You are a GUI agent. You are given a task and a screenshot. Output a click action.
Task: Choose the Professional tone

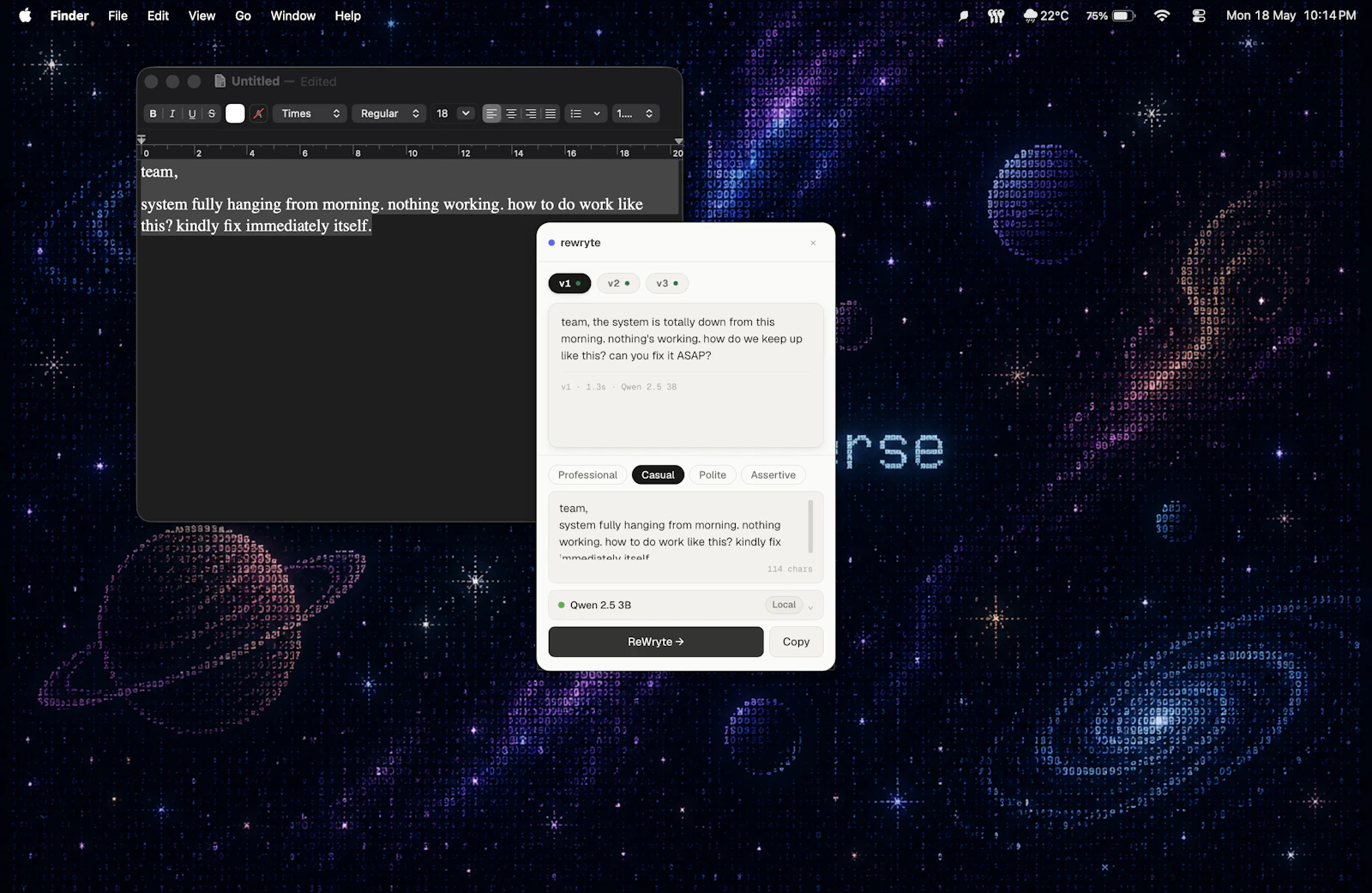(587, 475)
